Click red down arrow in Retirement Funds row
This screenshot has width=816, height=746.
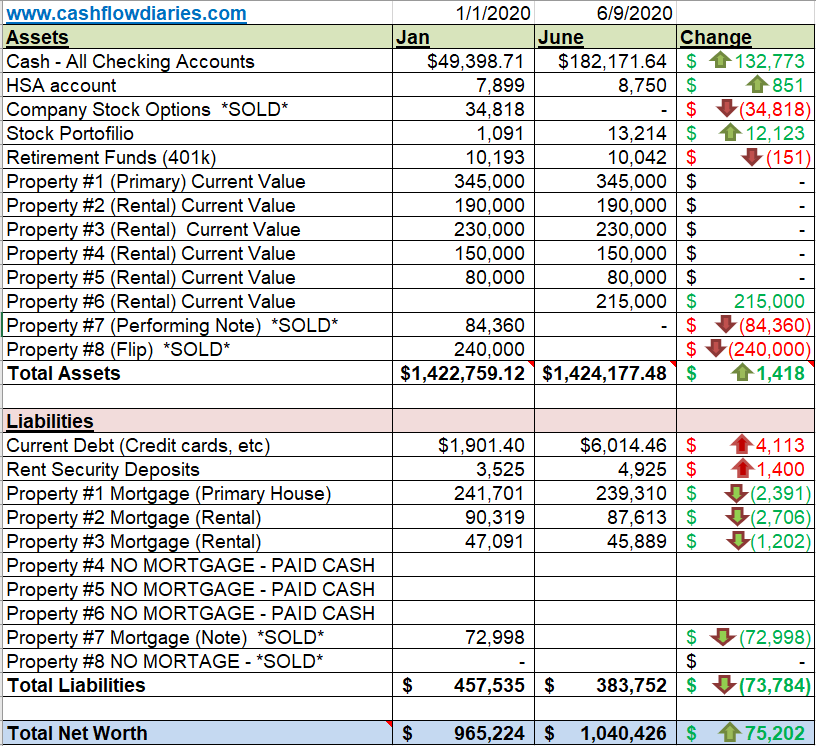[x=751, y=157]
